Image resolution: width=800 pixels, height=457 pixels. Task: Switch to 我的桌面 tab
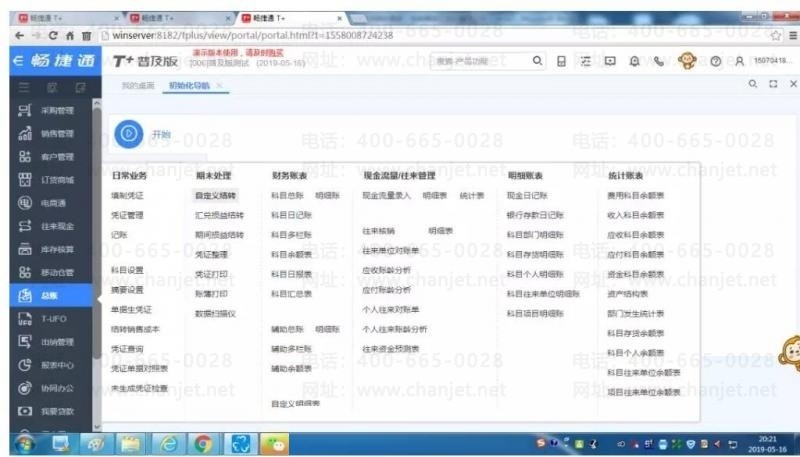[138, 85]
